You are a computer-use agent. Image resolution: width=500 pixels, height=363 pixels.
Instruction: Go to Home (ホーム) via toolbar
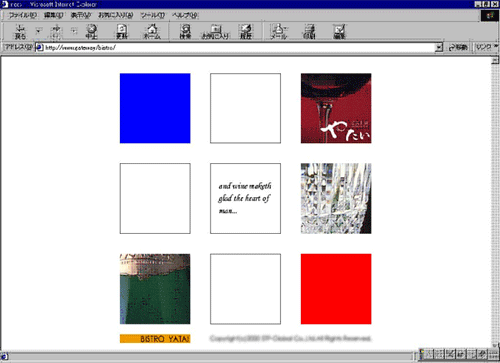click(x=152, y=32)
